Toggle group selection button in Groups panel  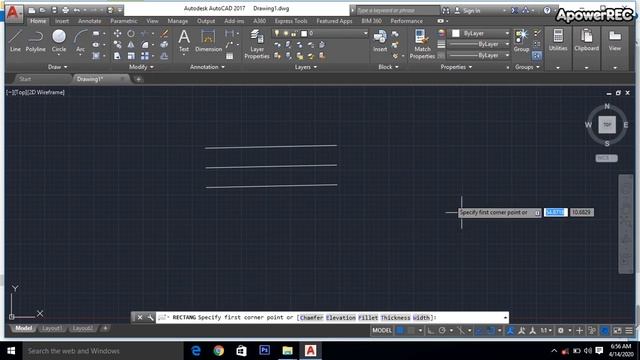537,56
